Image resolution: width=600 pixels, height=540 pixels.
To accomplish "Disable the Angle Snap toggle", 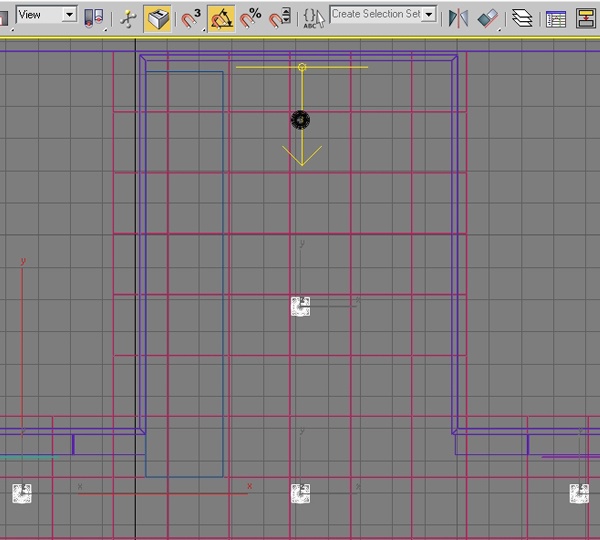I will point(222,17).
